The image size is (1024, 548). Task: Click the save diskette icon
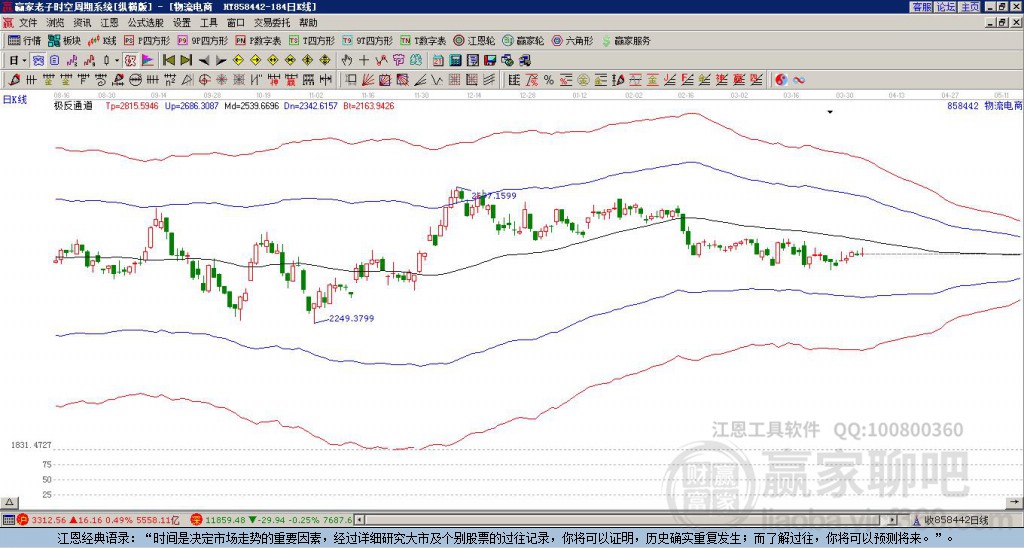point(490,61)
